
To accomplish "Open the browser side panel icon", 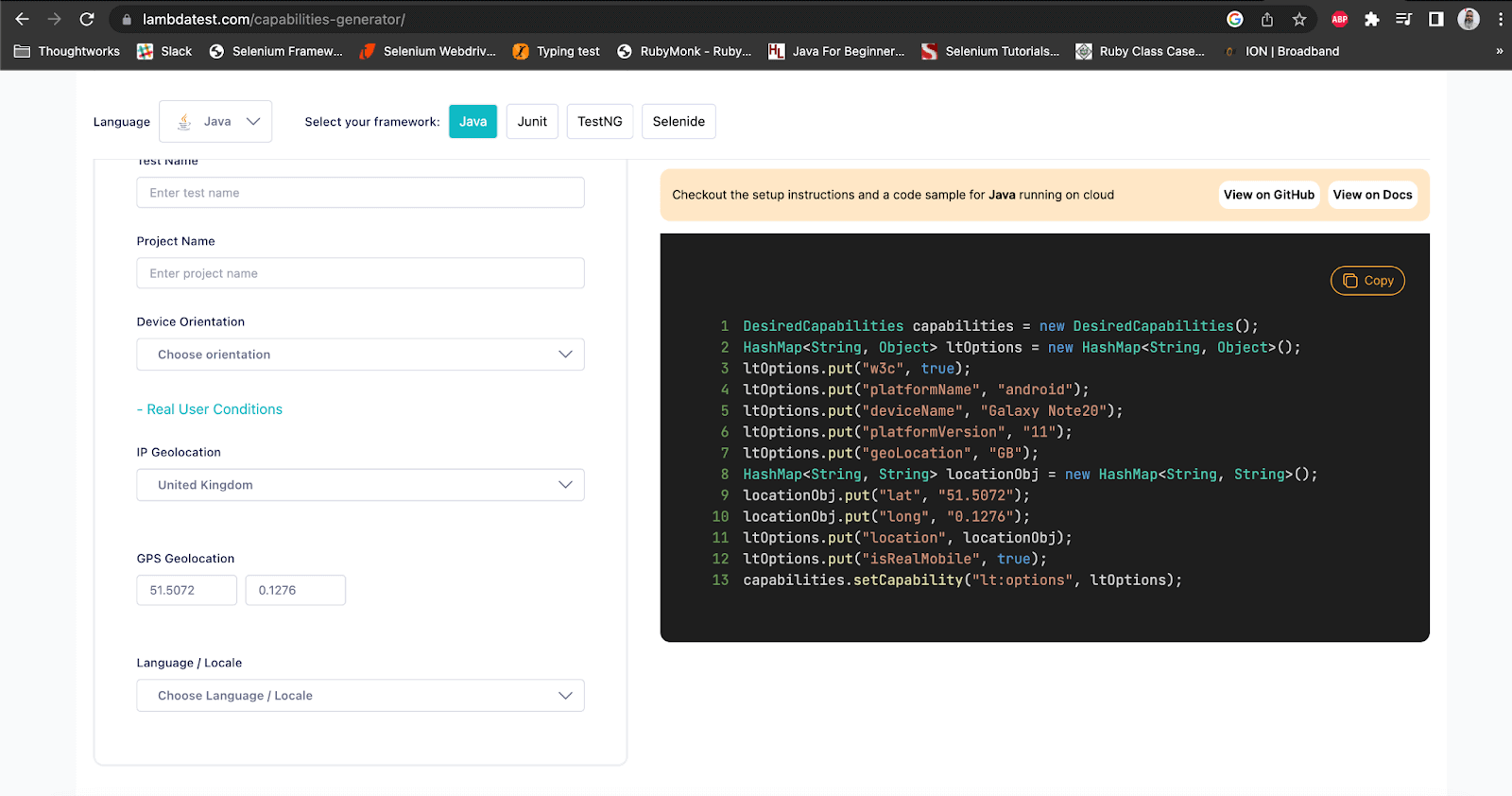I will click(1435, 19).
